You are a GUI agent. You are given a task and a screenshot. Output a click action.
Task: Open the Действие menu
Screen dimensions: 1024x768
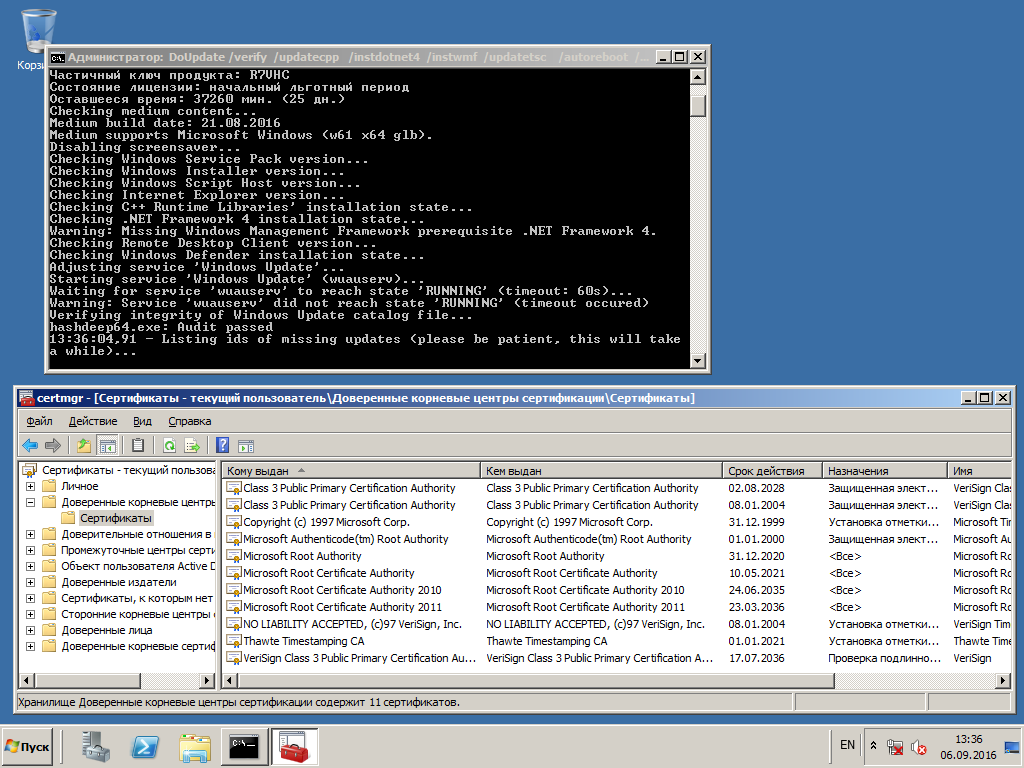click(x=93, y=421)
